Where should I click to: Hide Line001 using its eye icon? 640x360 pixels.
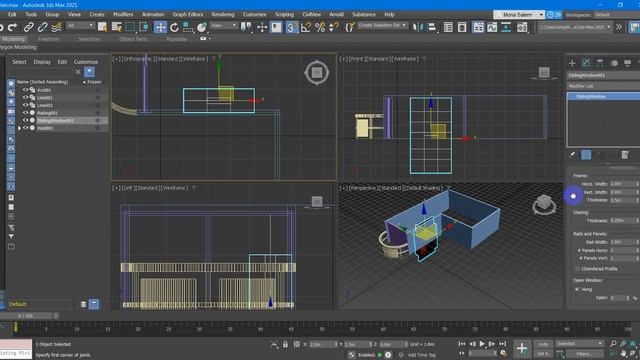point(25,98)
